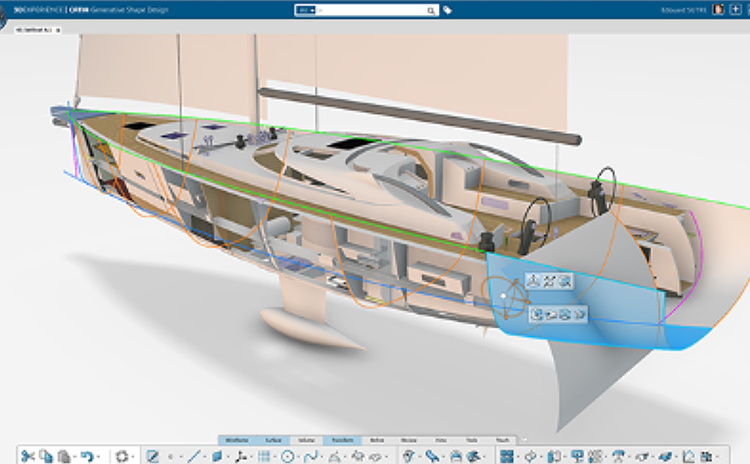Click the Copy icon in bottom toolbar
Image resolution: width=750 pixels, height=464 pixels.
click(46, 456)
